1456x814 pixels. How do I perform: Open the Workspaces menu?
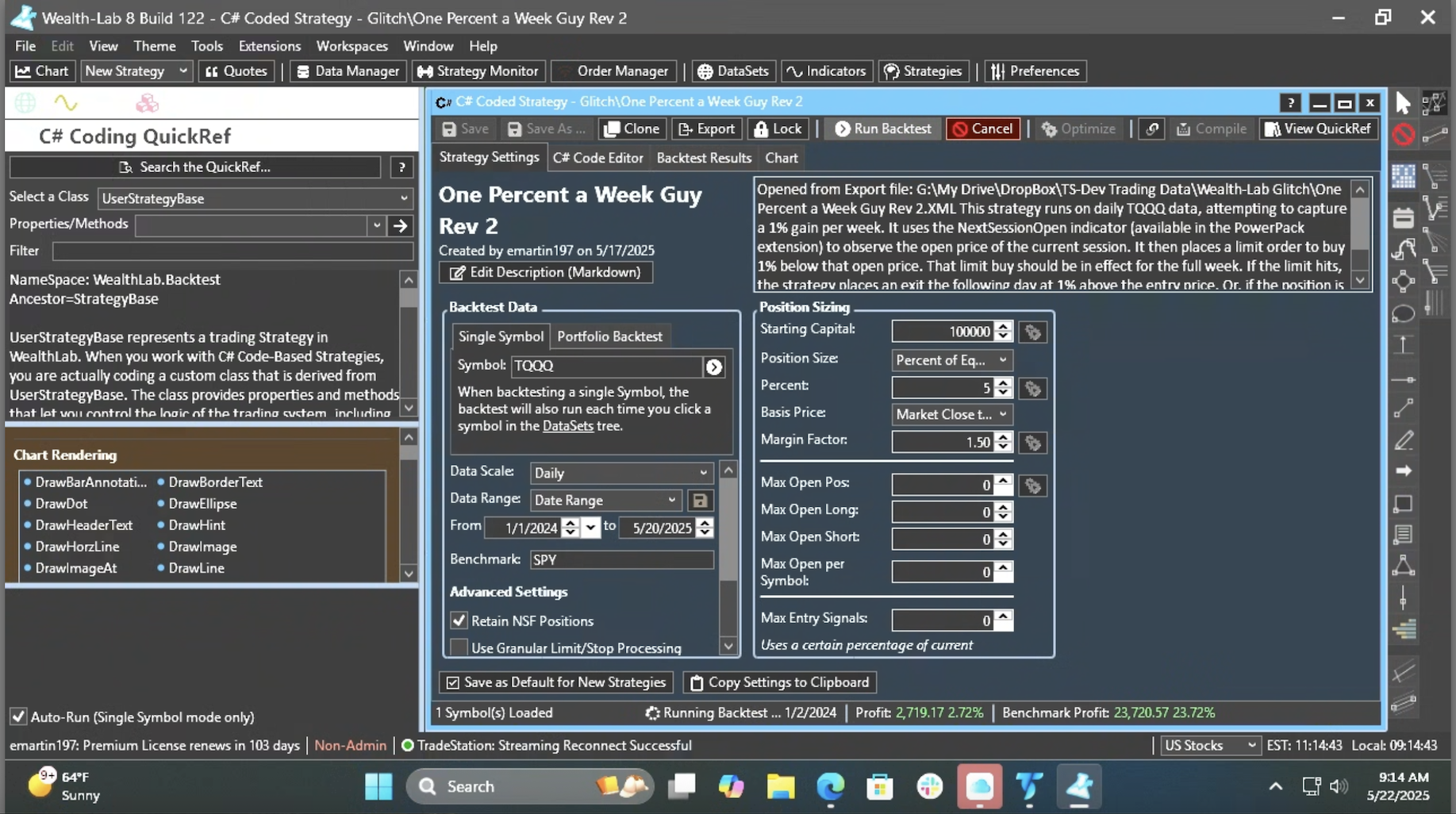click(x=352, y=46)
